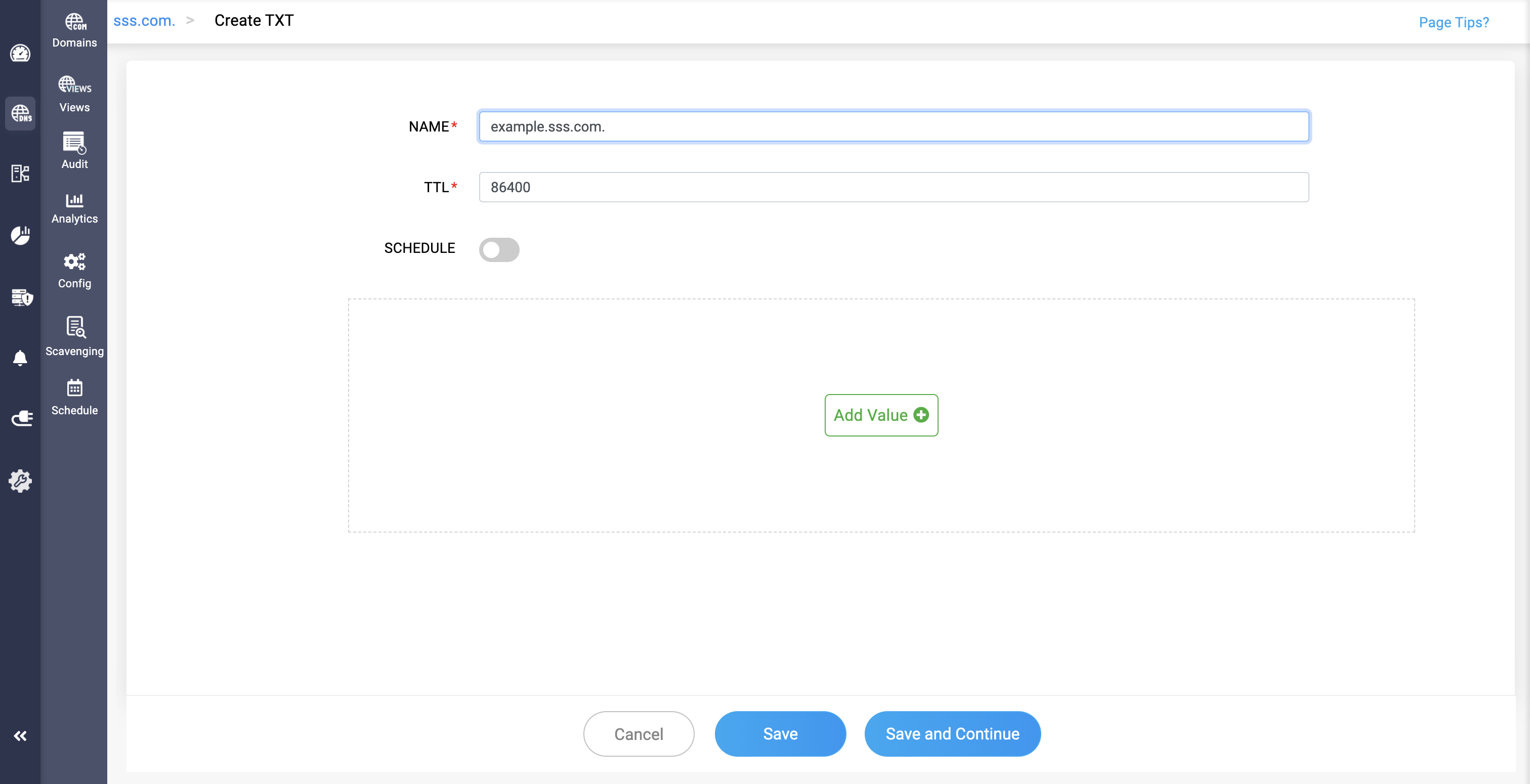Collapse the sidebar with double chevron

point(20,736)
